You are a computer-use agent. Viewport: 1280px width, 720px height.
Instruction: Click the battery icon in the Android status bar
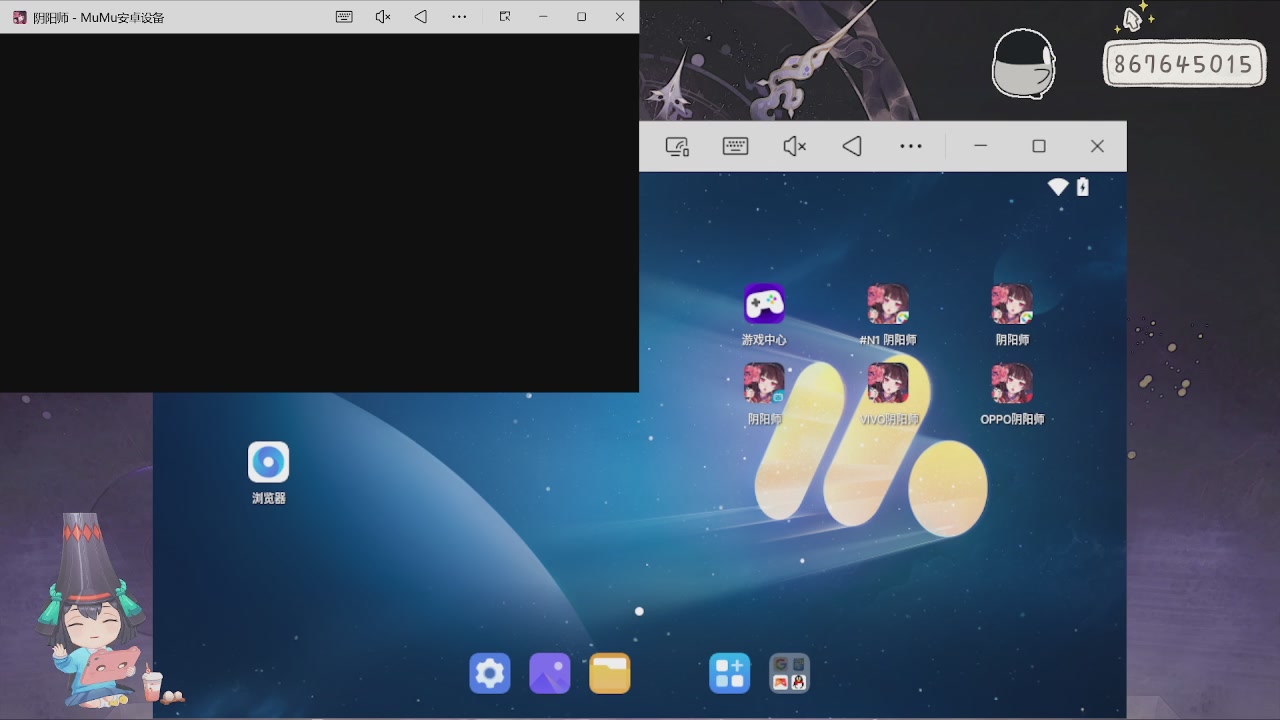[x=1082, y=187]
